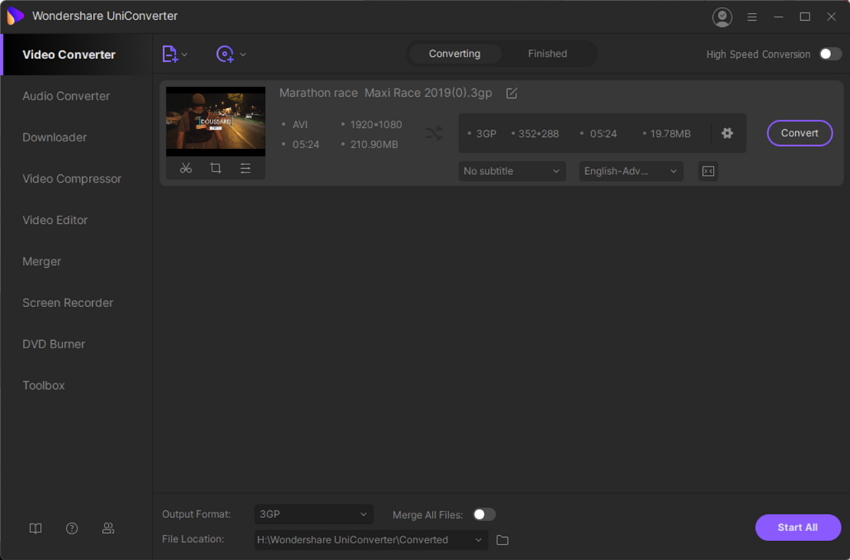Click the 210.90MB source size

[x=374, y=145]
